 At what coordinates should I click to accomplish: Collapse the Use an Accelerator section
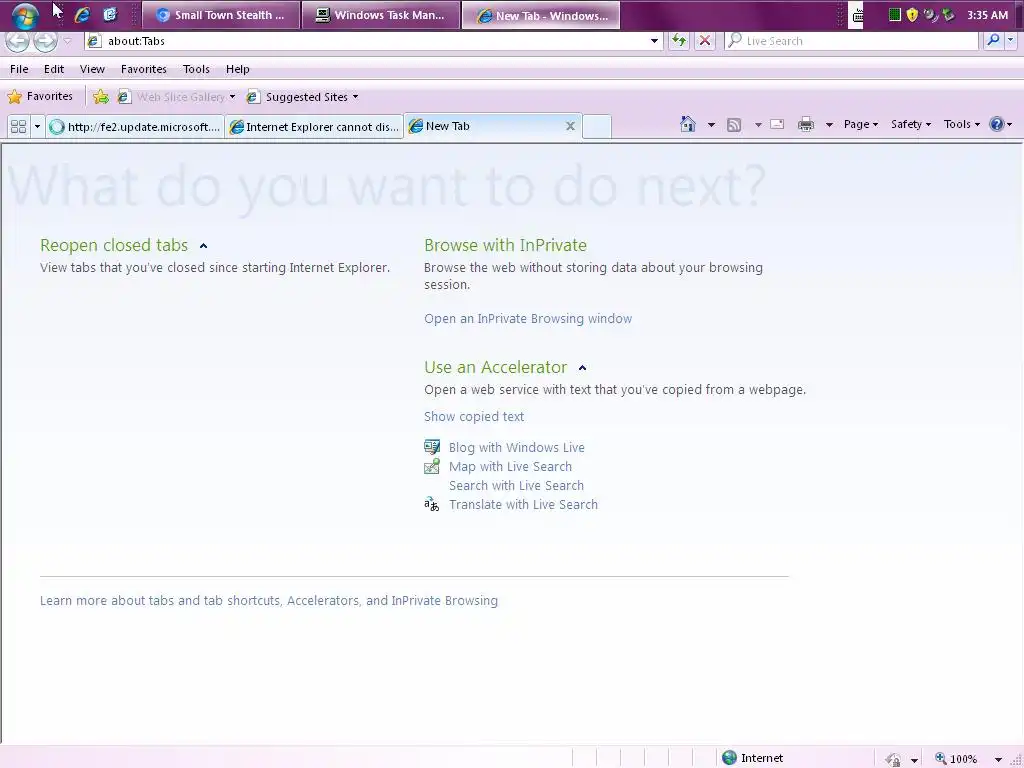coord(583,368)
